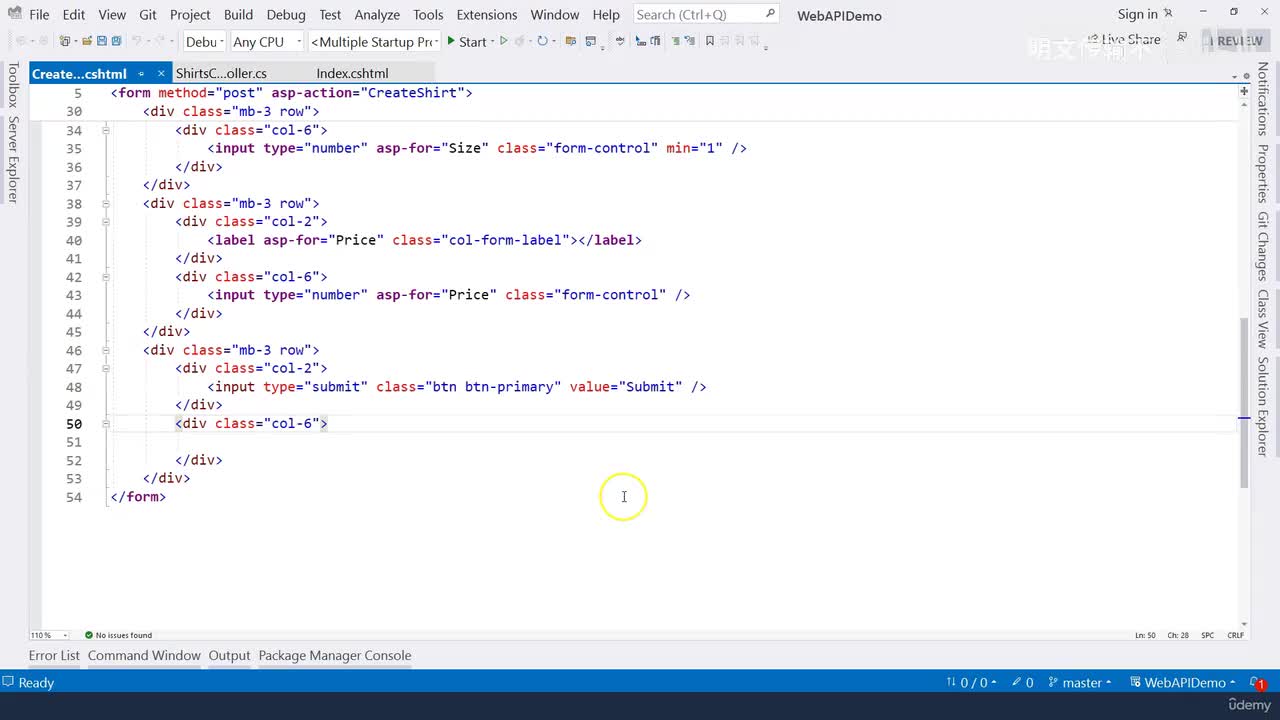Close the Create cshtml tab
The image size is (1280, 720).
click(x=161, y=73)
